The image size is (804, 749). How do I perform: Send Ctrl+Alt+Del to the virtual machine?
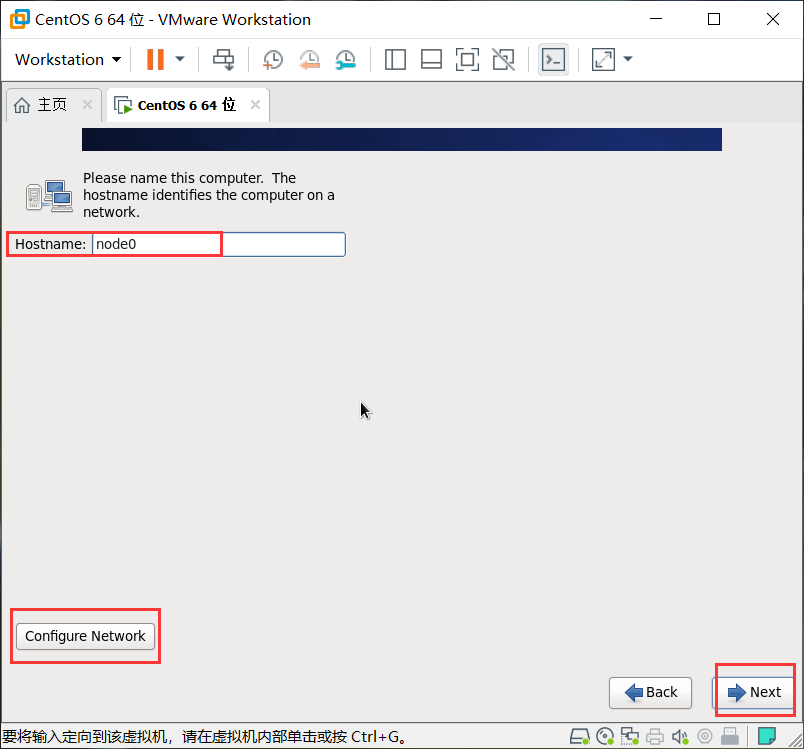[x=224, y=59]
